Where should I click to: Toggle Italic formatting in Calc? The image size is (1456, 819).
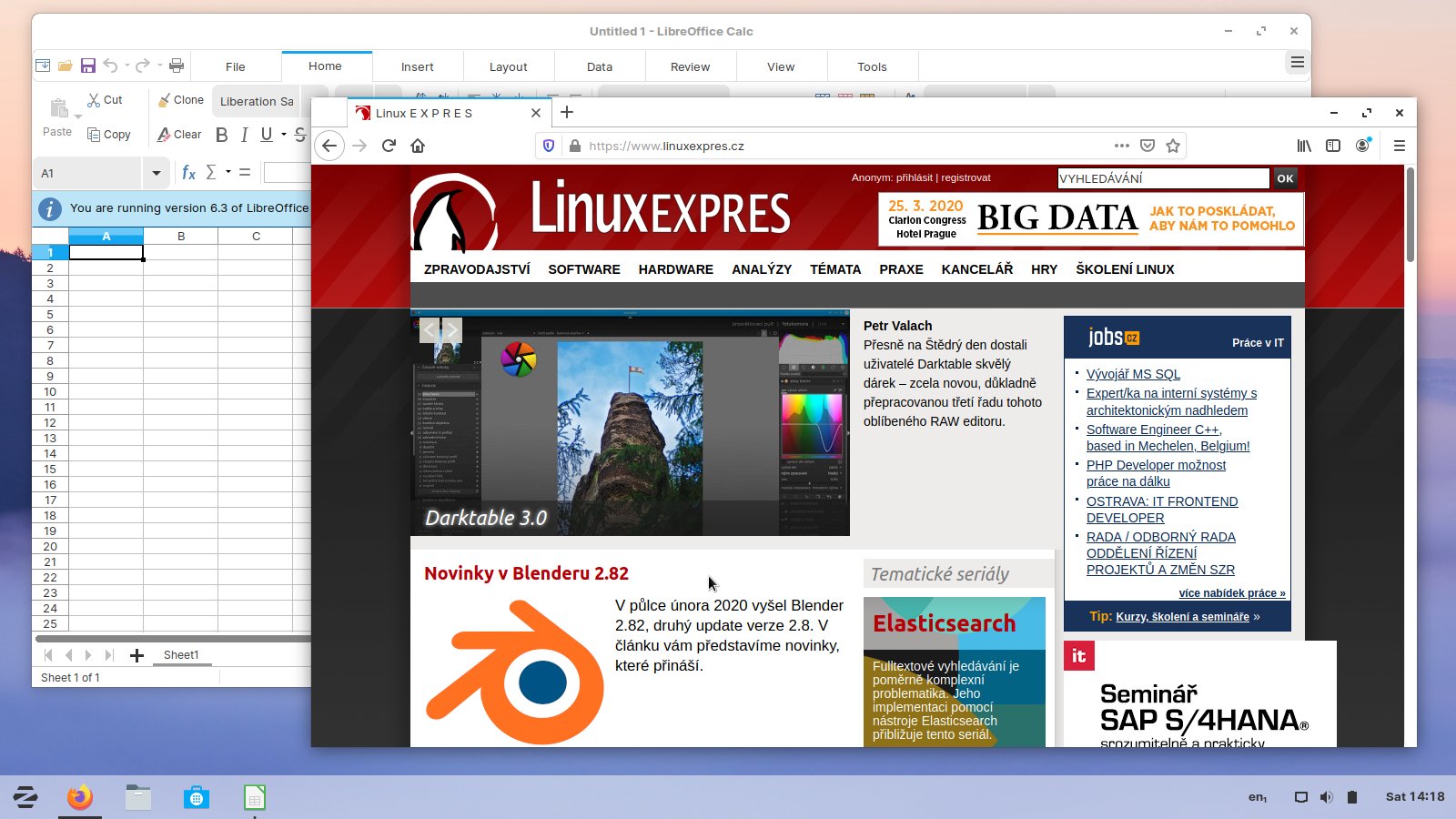click(244, 135)
